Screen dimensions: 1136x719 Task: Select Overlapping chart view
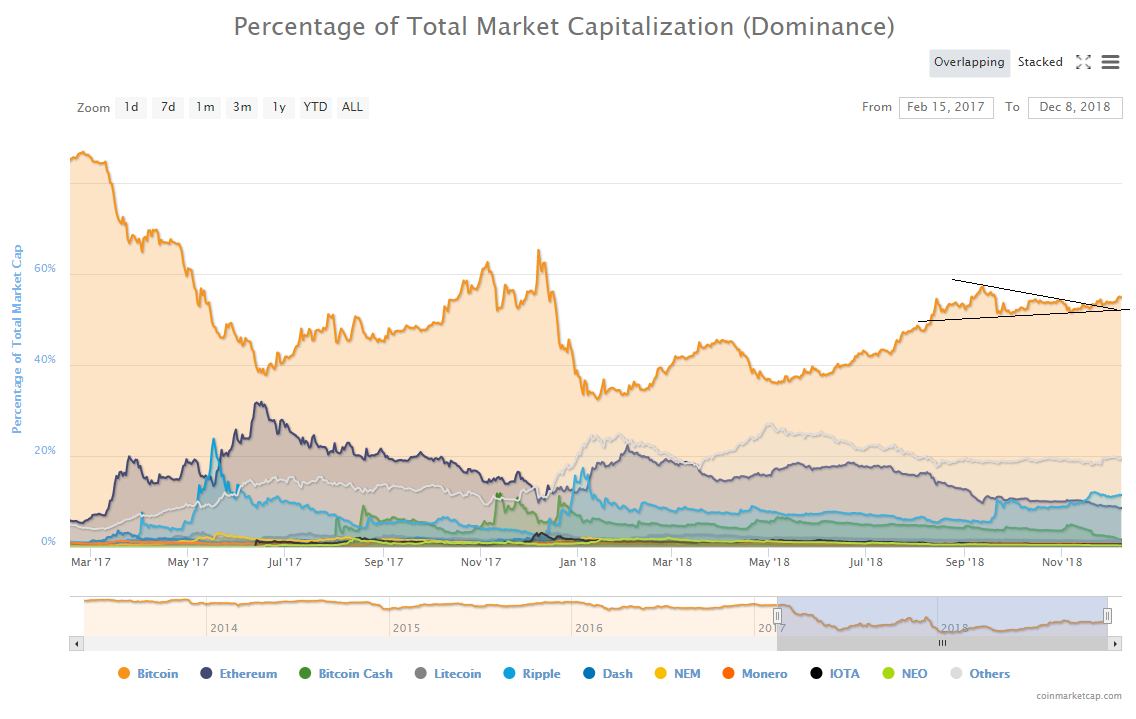click(969, 62)
